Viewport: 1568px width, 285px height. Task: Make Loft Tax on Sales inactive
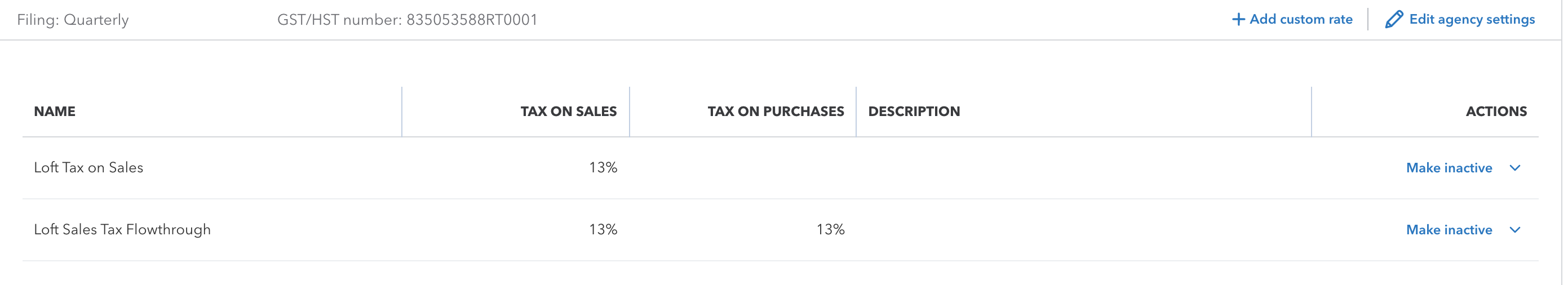[1449, 168]
